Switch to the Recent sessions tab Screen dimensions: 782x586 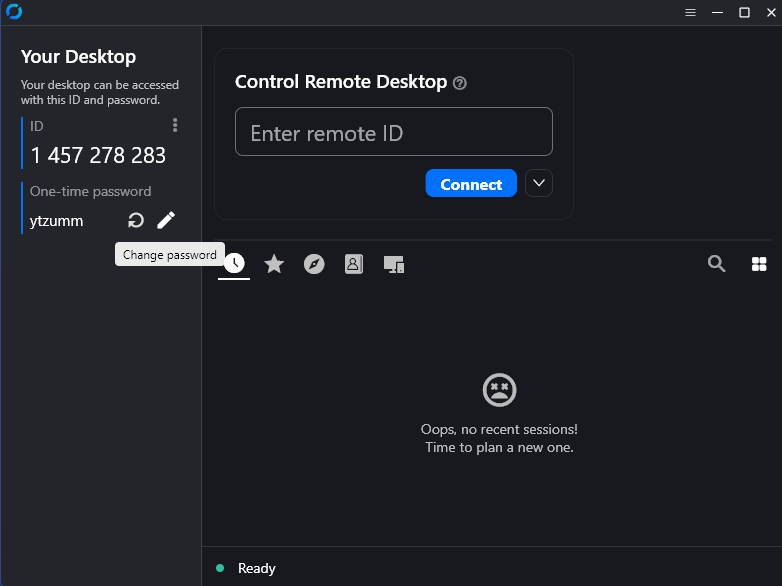(234, 263)
